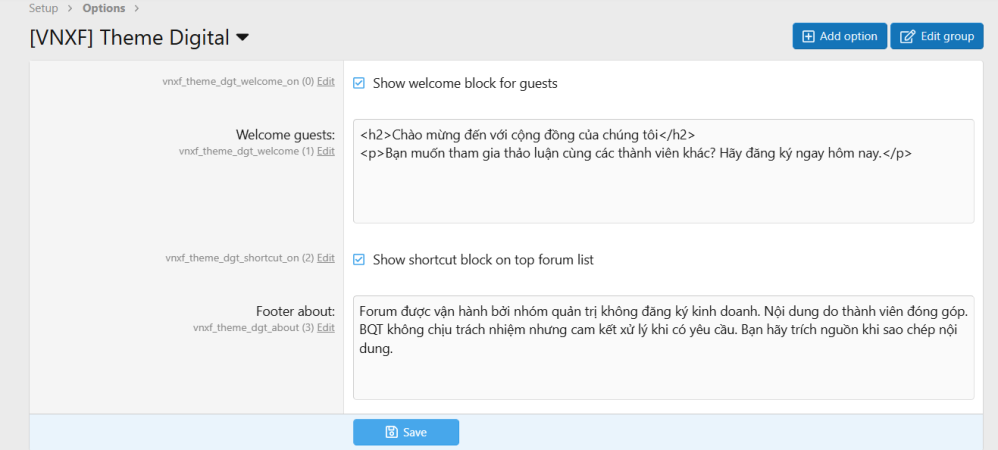Click Edit beside vnxf_theme_dgt_about (3)
This screenshot has width=998, height=450.
click(x=326, y=328)
